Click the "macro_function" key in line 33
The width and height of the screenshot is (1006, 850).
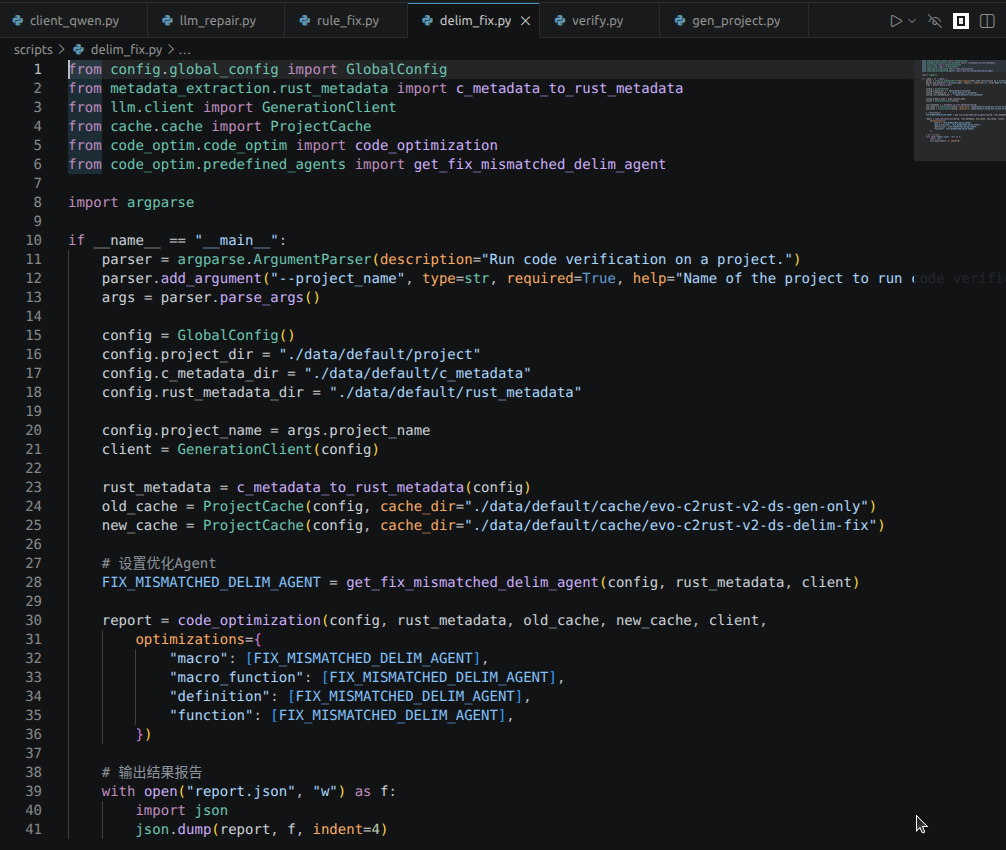[236, 677]
